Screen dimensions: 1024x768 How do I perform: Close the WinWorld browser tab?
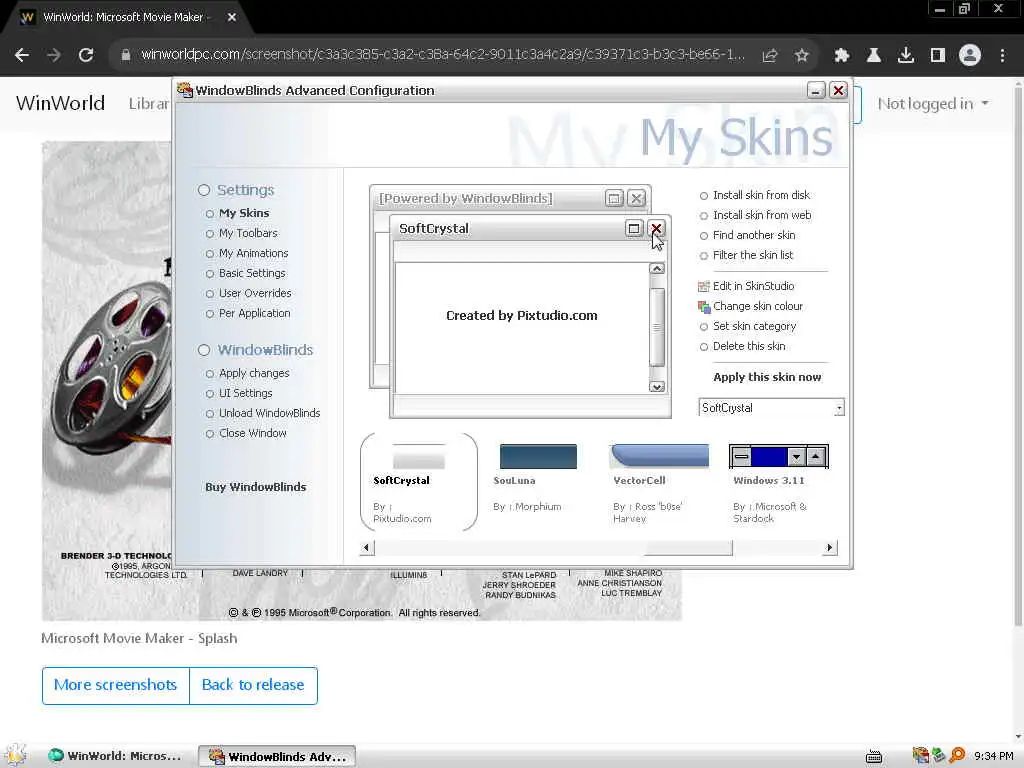(232, 18)
